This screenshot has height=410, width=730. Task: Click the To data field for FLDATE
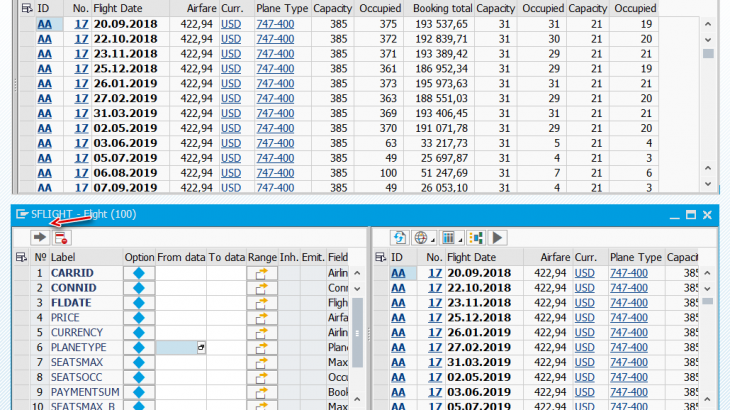point(226,303)
